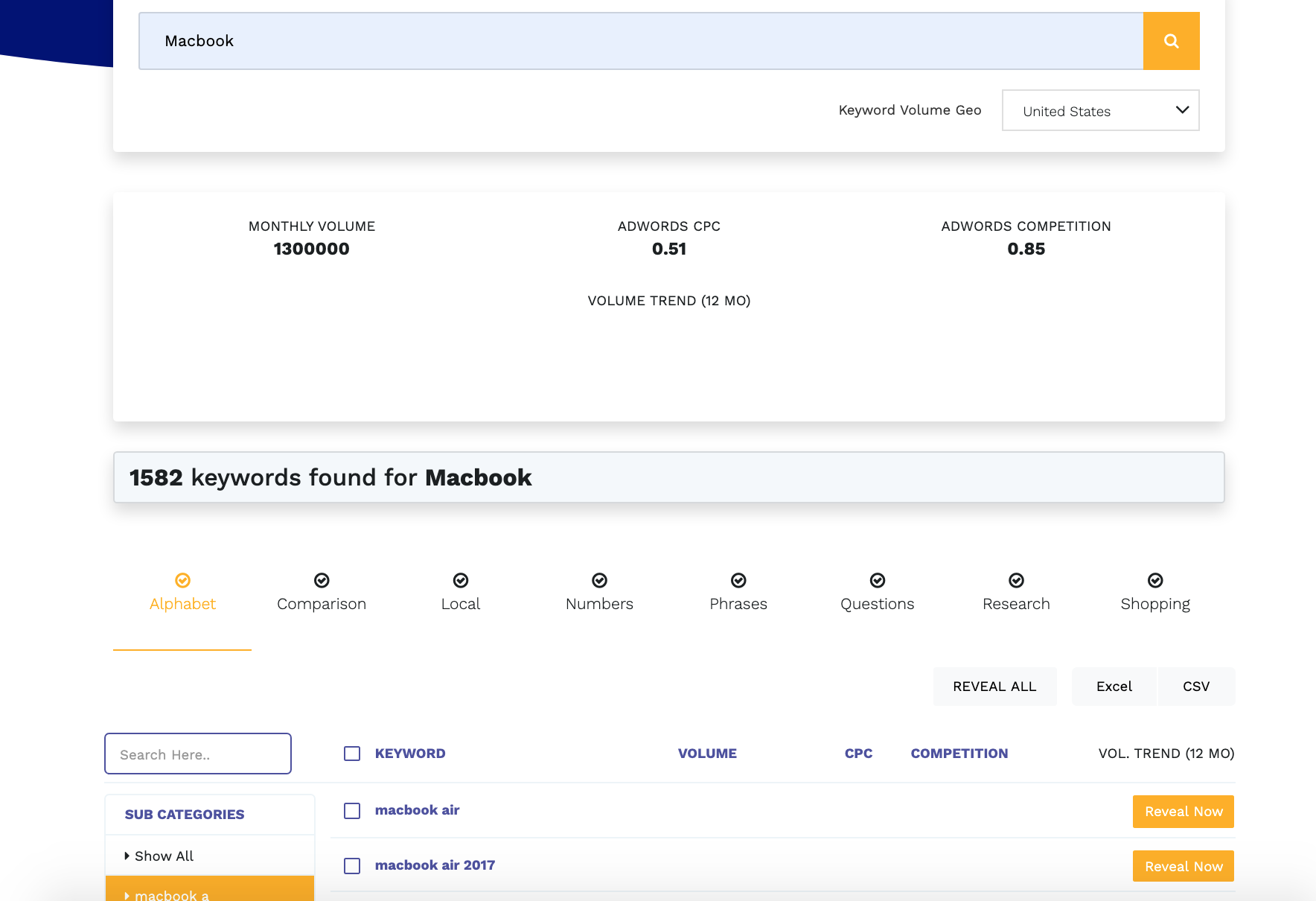The width and height of the screenshot is (1316, 901).
Task: Toggle the select-all keyword checkbox
Action: click(352, 754)
